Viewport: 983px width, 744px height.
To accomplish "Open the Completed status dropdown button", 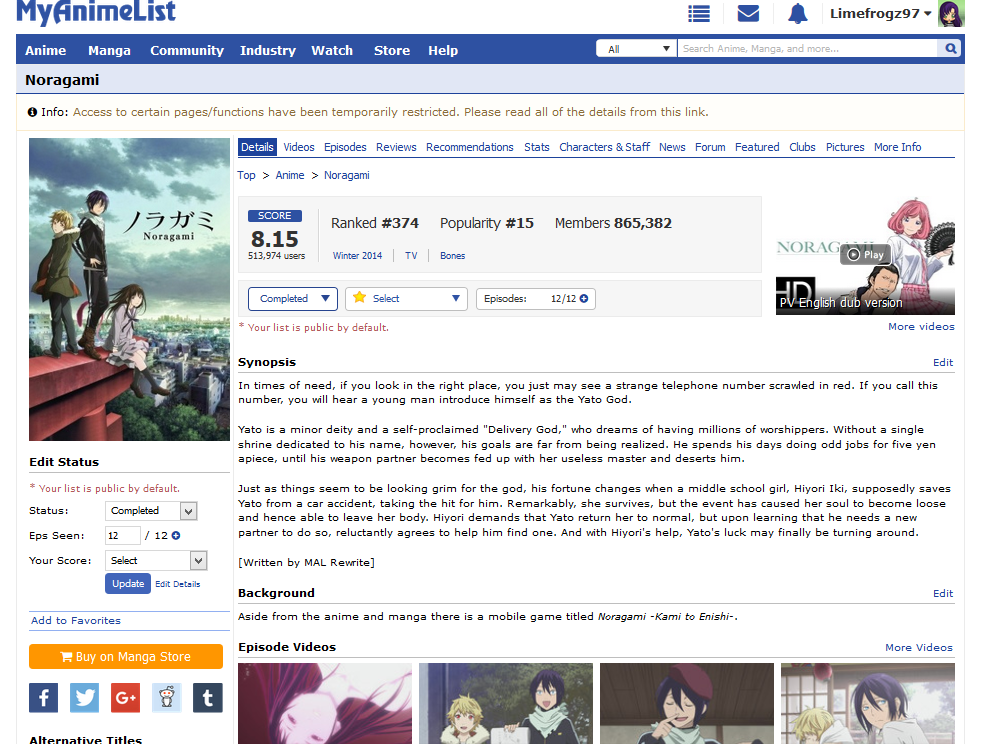I will [x=293, y=298].
